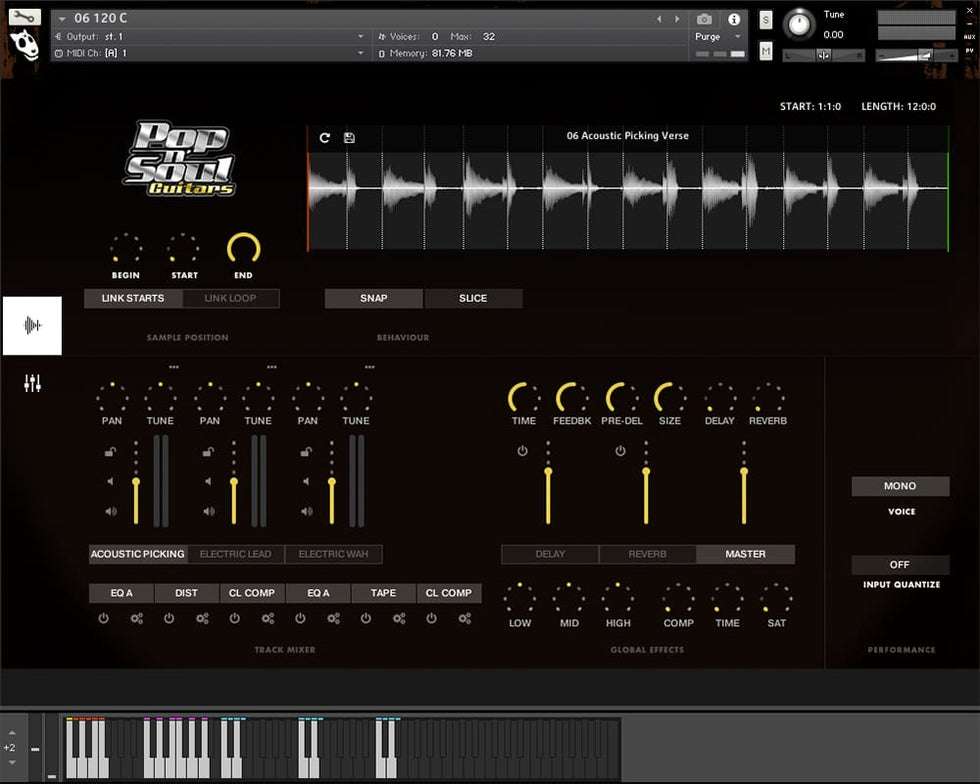This screenshot has width=980, height=784.
Task: Expand the instrument name dropdown arrow
Action: click(x=63, y=19)
